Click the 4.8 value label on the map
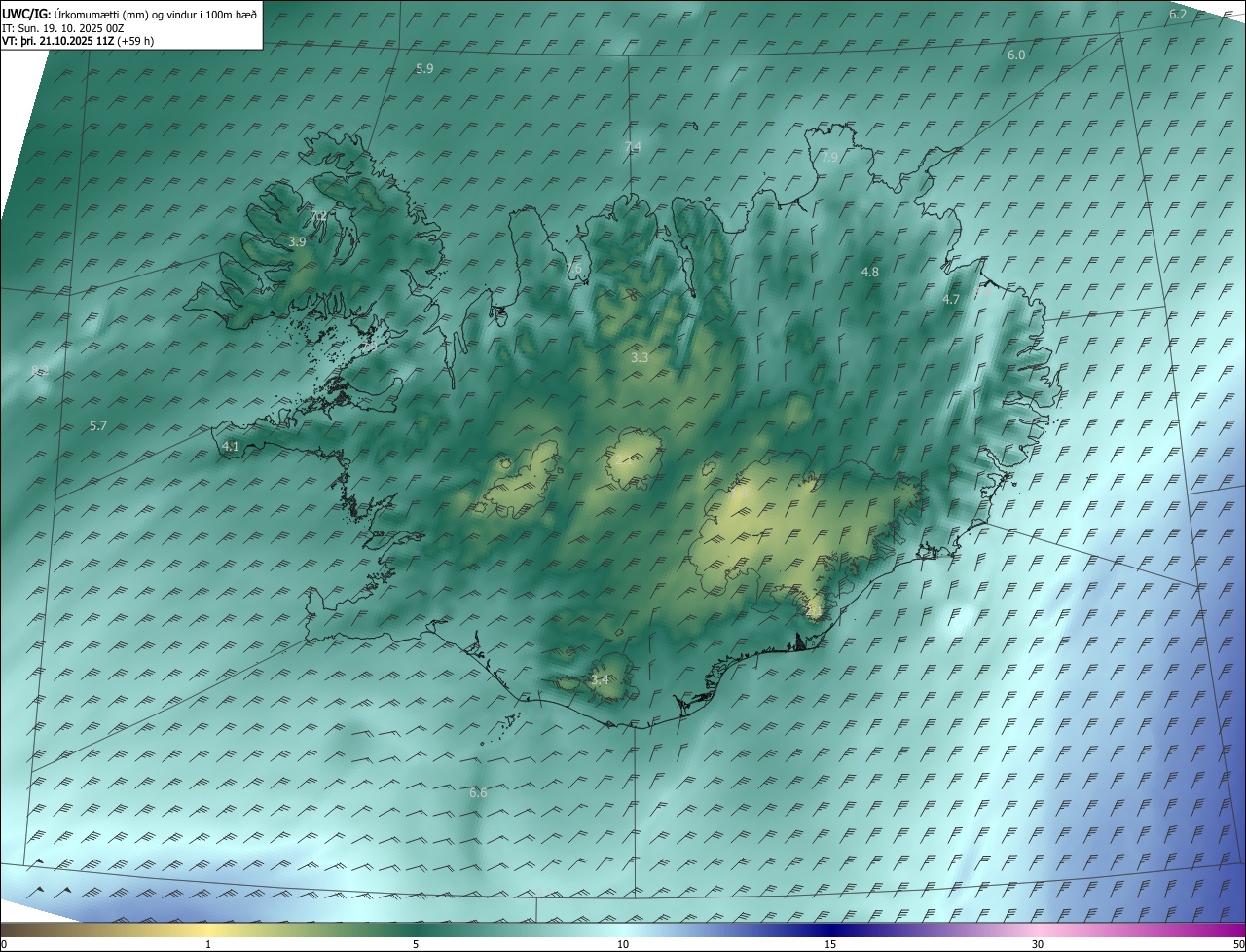 tap(870, 273)
